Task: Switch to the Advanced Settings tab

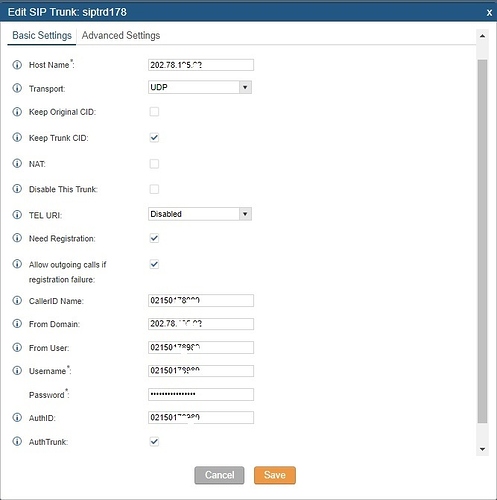Action: coord(121,35)
